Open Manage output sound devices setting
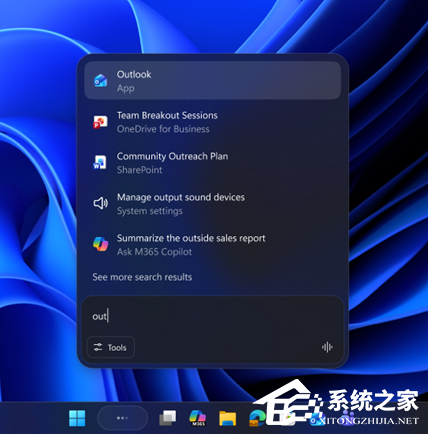 click(213, 204)
